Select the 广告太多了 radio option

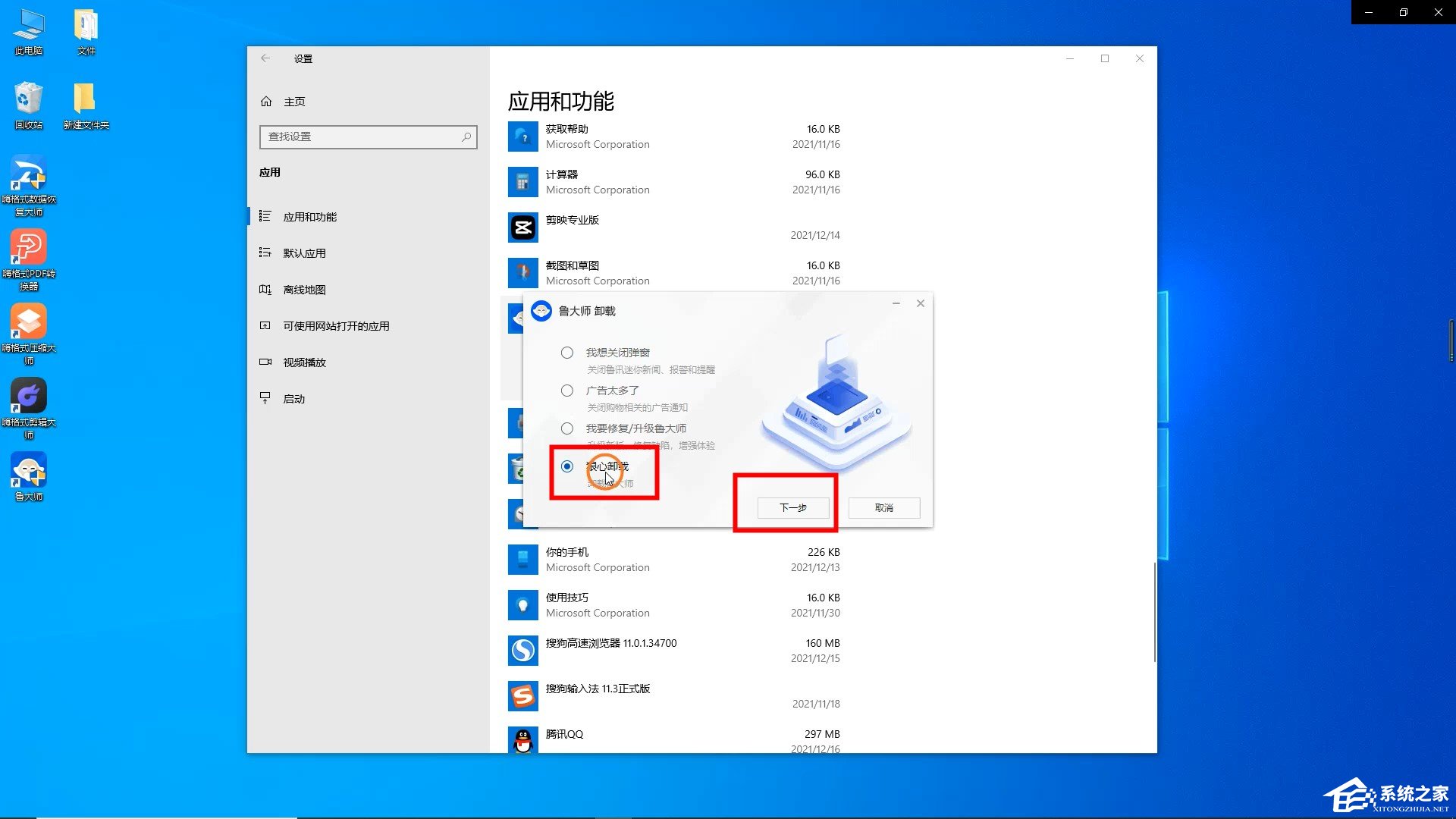[x=567, y=391]
